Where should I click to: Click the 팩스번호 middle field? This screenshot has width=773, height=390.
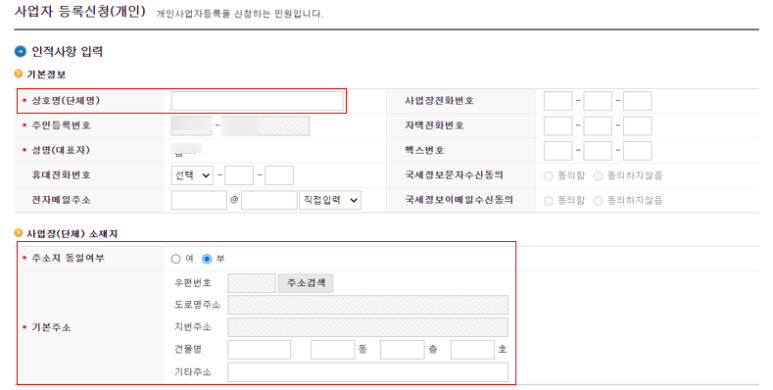(597, 151)
